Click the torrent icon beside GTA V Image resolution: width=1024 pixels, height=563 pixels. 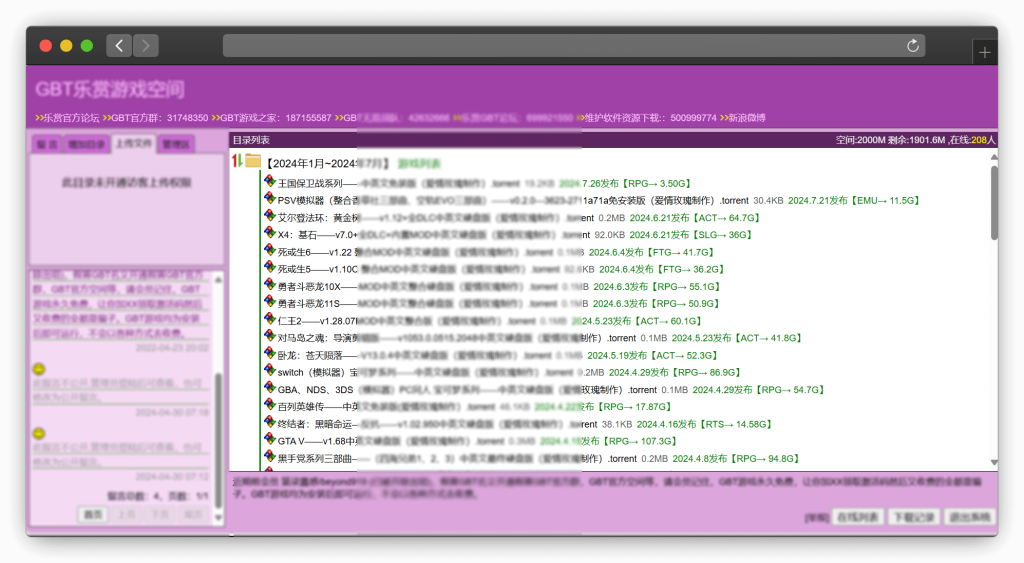tap(269, 439)
